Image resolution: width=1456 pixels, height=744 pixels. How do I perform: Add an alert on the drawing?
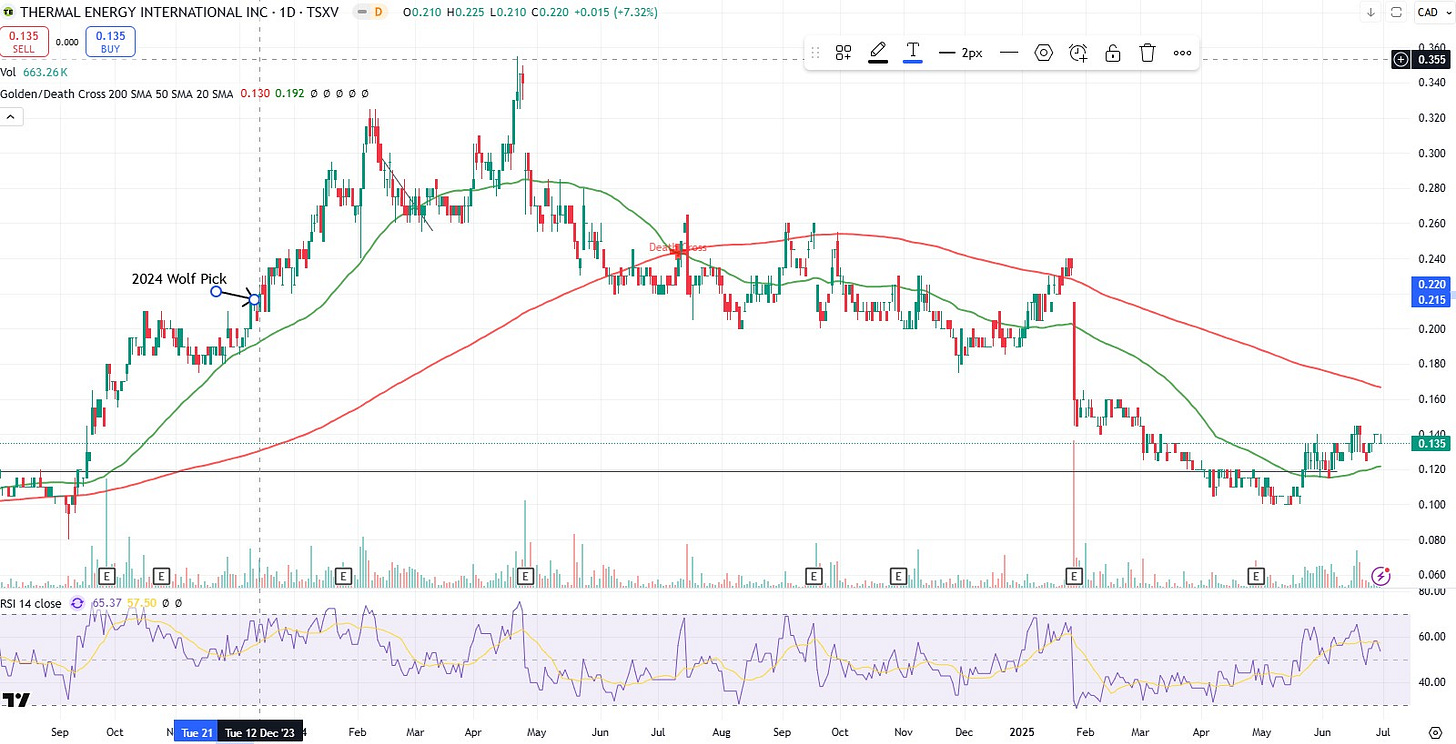coord(1078,53)
